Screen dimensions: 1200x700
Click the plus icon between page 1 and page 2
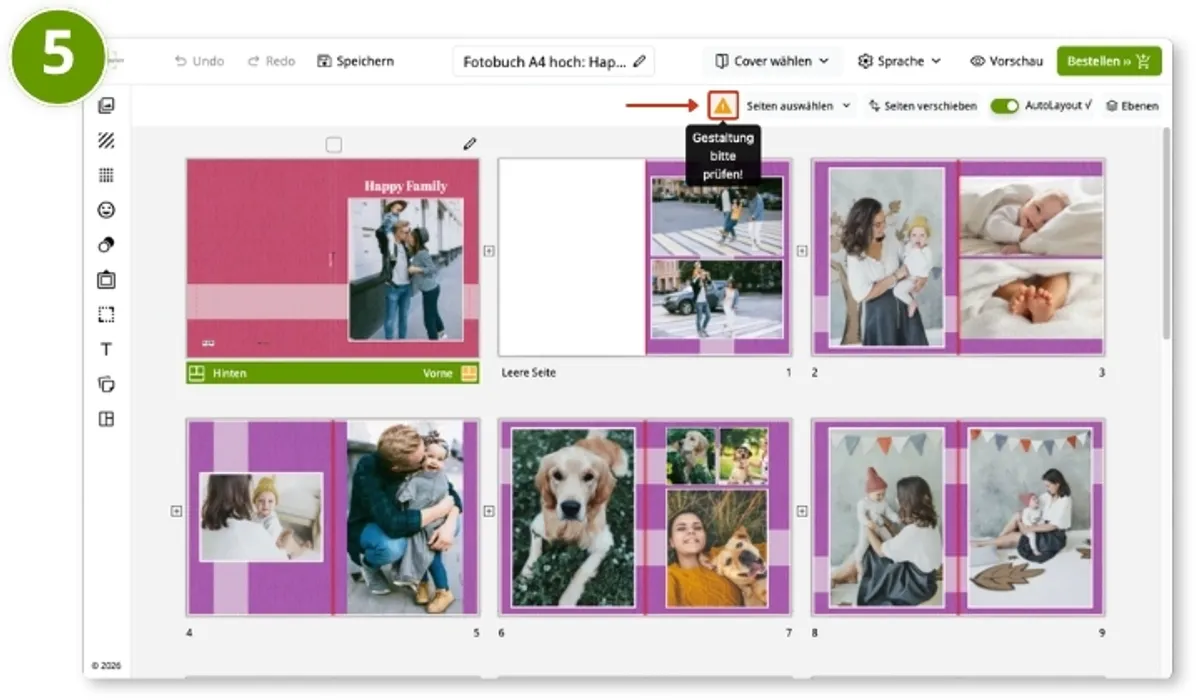(802, 251)
